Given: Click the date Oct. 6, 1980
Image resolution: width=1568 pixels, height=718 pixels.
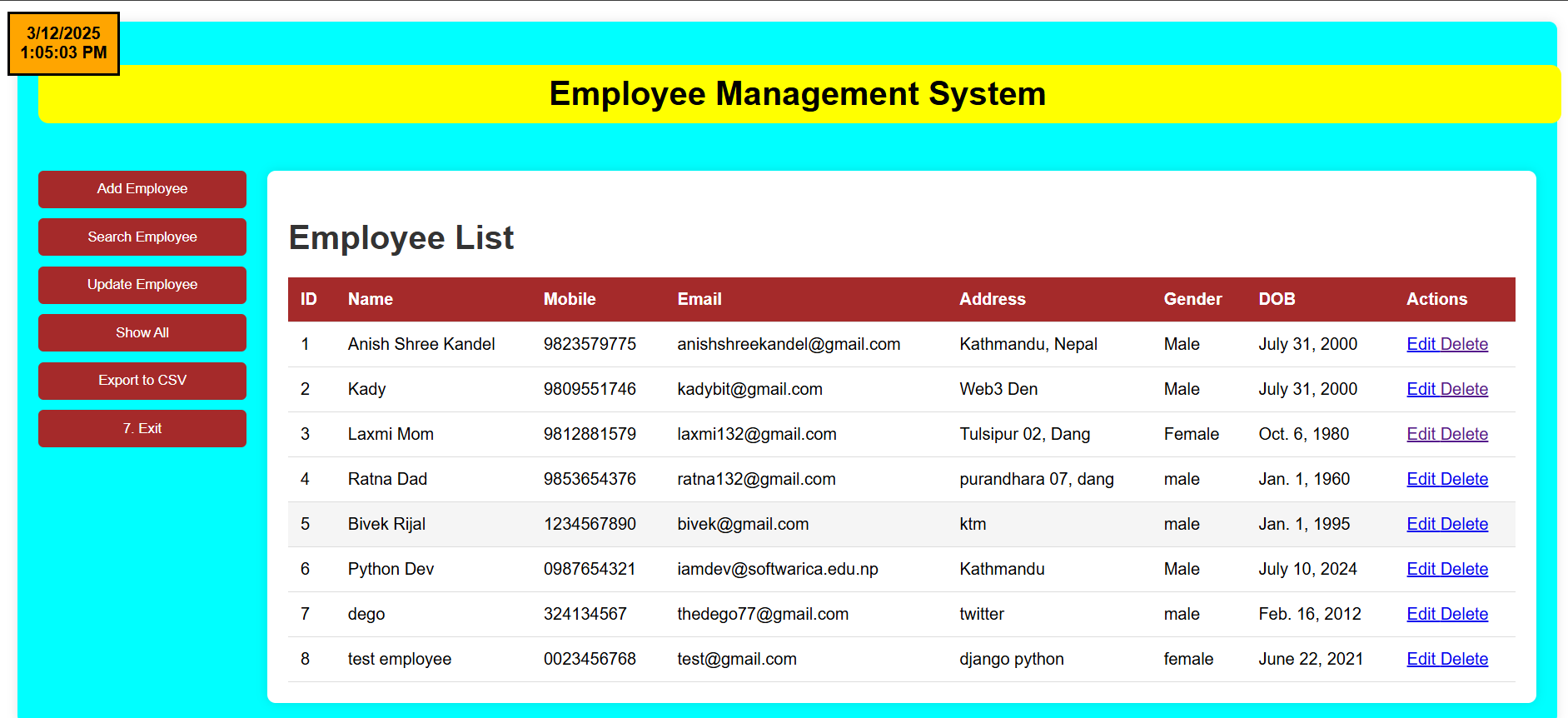Looking at the screenshot, I should click(x=1304, y=434).
